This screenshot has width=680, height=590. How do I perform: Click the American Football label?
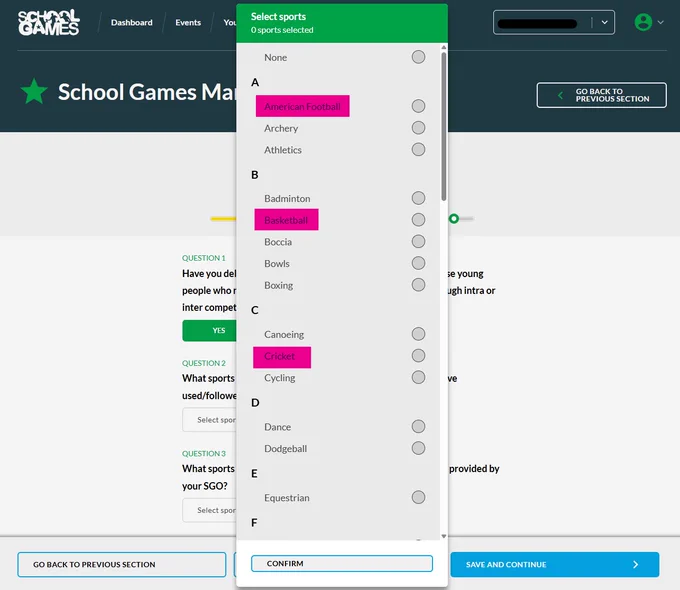point(302,106)
